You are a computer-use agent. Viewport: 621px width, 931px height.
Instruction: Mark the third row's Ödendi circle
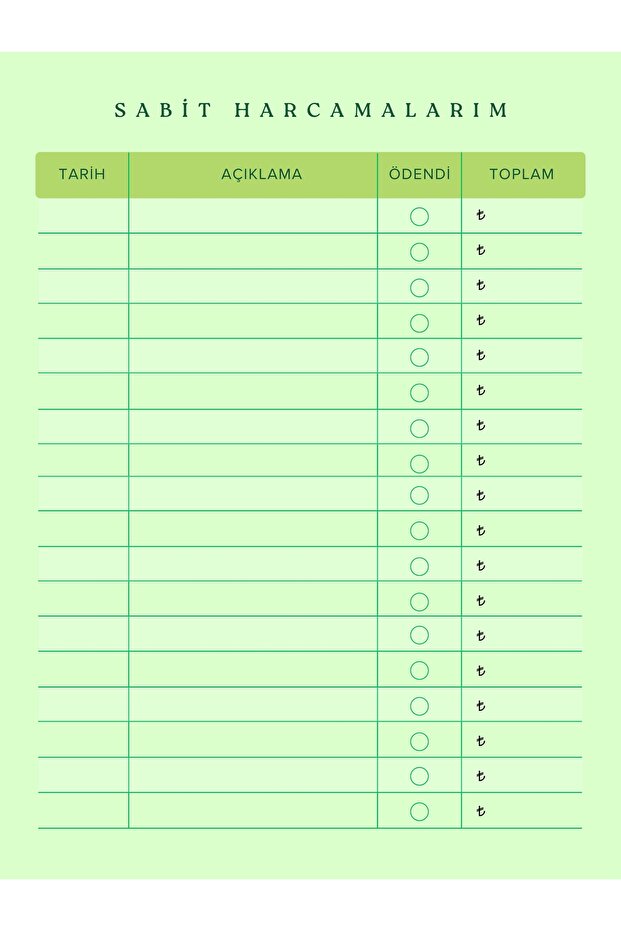(x=419, y=287)
